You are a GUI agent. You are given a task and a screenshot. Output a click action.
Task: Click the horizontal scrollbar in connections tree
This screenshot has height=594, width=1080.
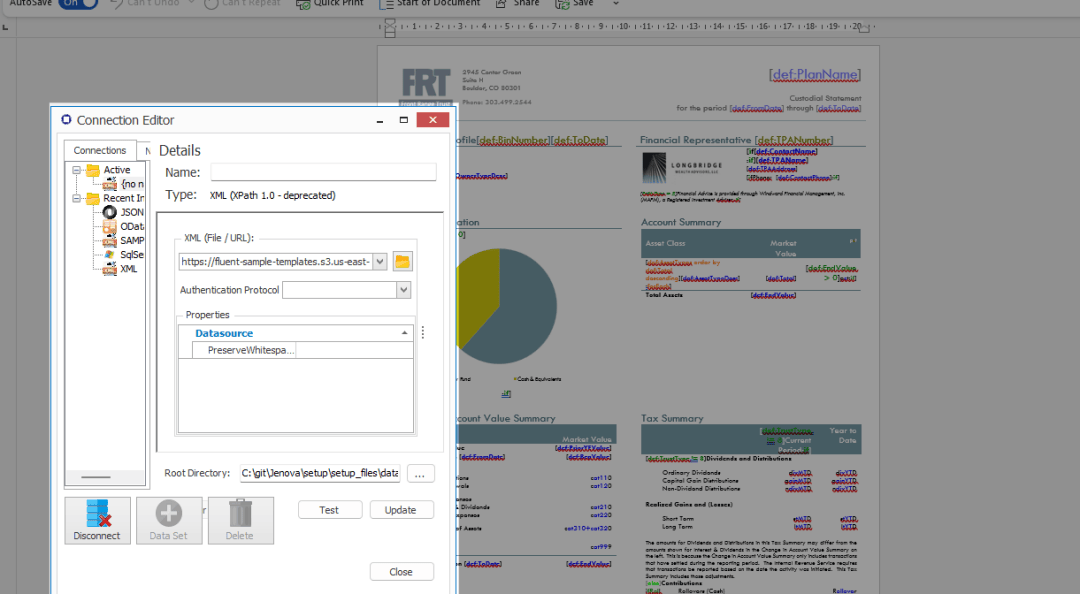(95, 477)
